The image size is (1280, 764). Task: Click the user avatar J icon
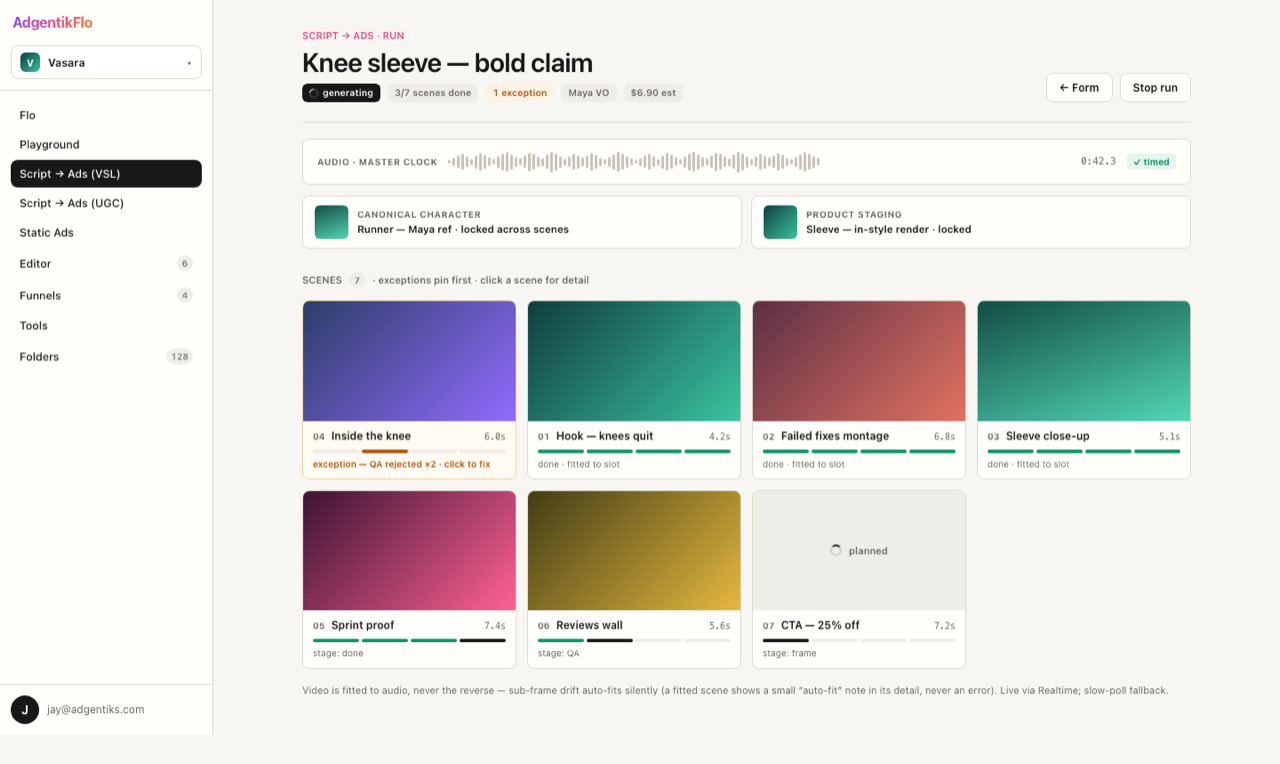click(25, 709)
